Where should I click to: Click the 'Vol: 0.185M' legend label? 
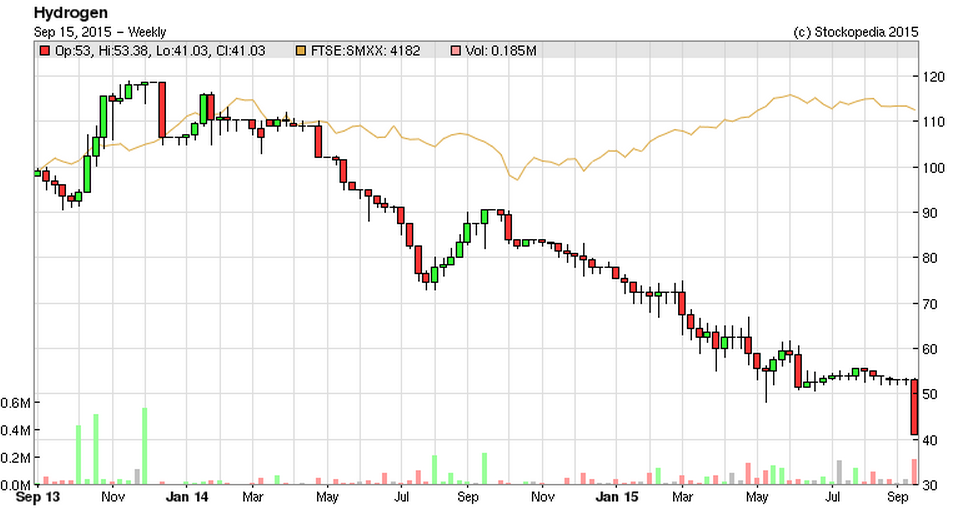(501, 51)
